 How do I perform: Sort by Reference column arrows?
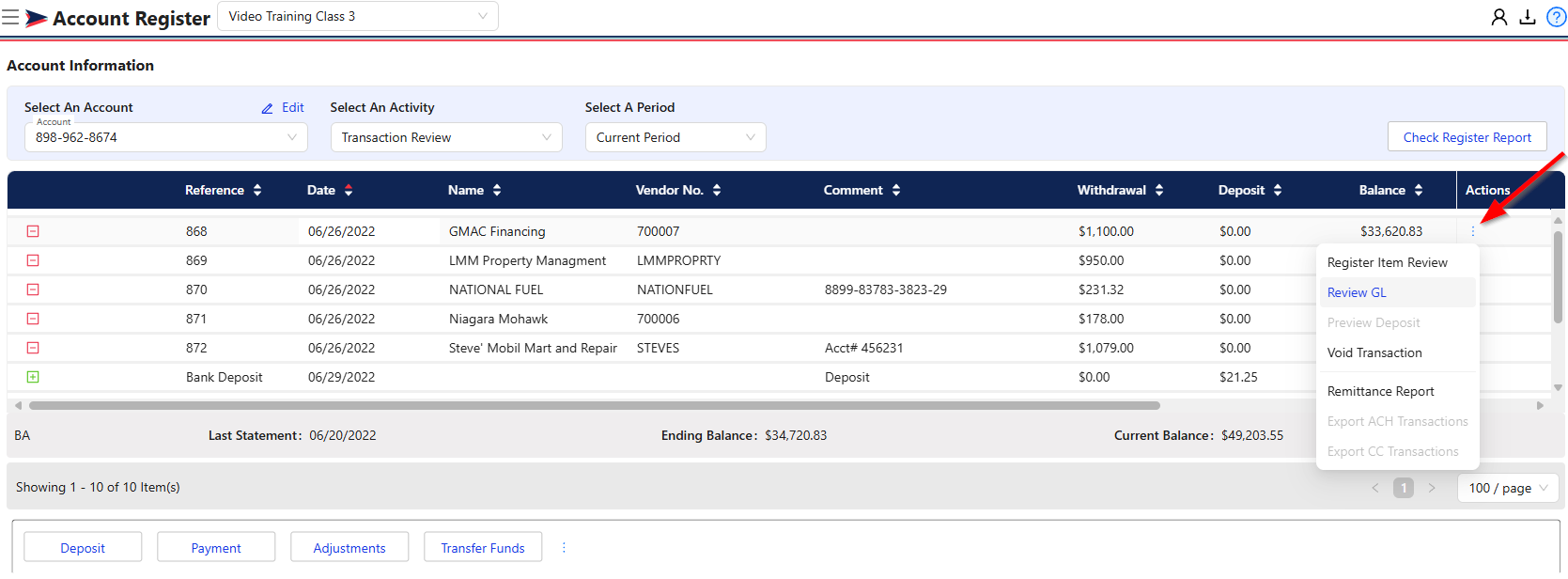click(257, 190)
